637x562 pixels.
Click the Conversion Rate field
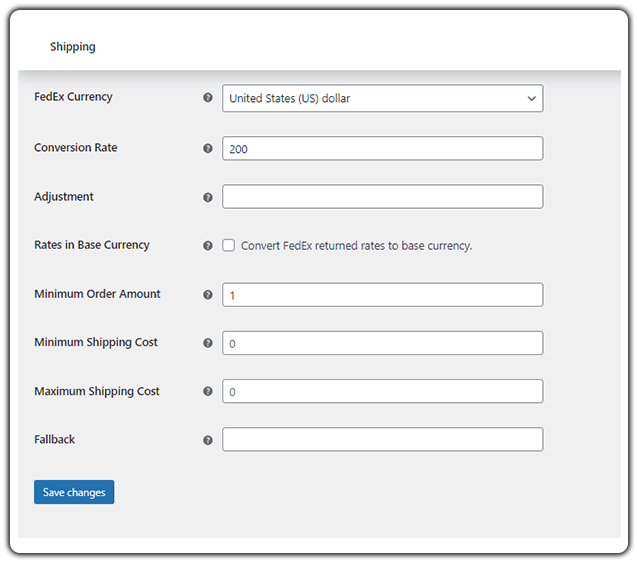coord(382,148)
